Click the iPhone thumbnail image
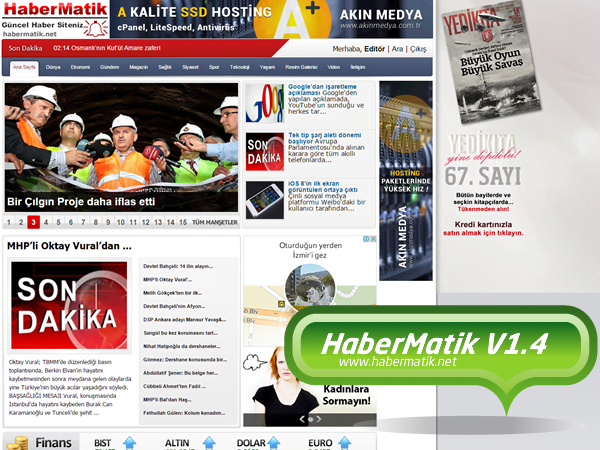Viewport: 600px width, 450px height. (x=265, y=200)
